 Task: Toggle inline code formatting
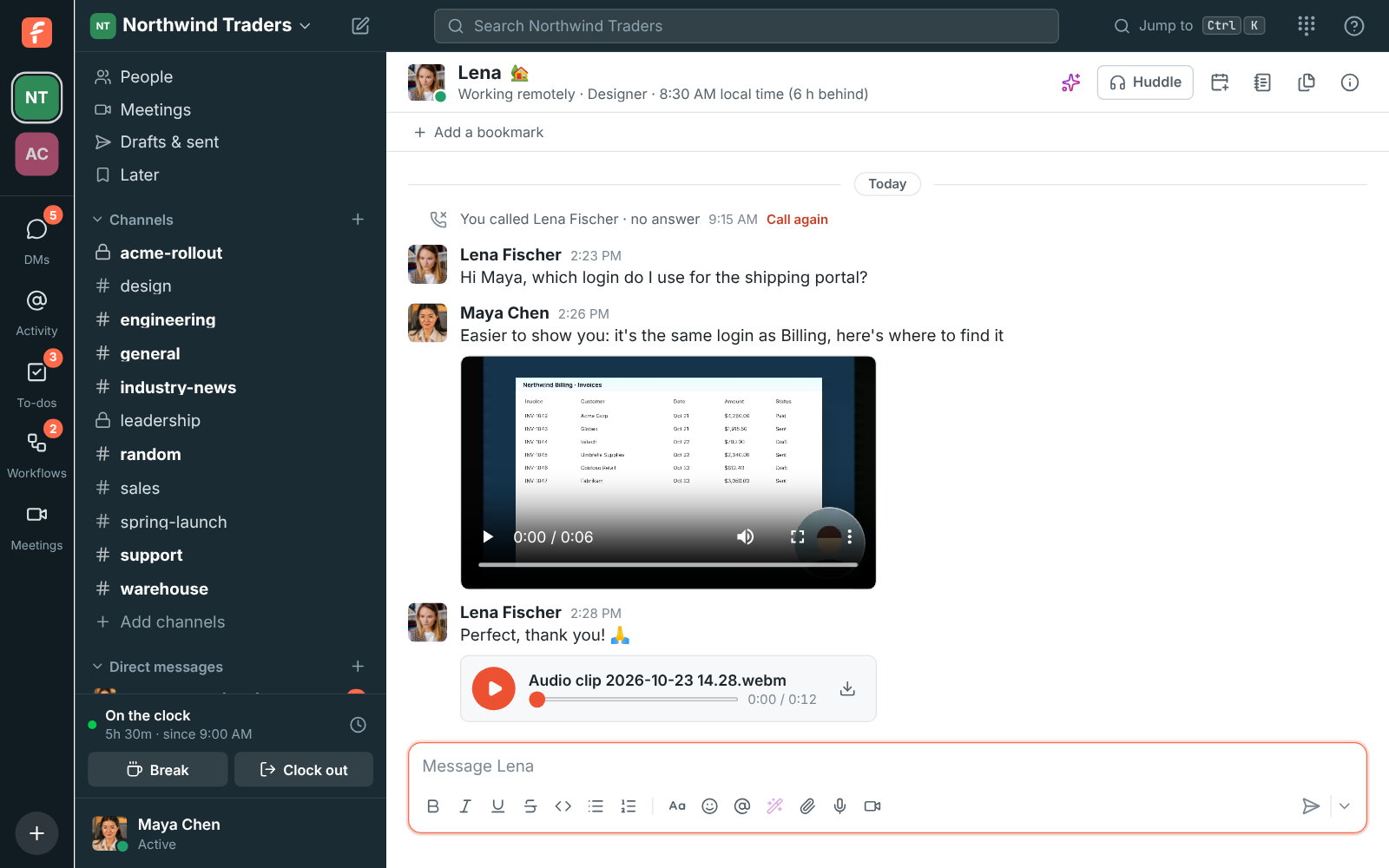563,806
